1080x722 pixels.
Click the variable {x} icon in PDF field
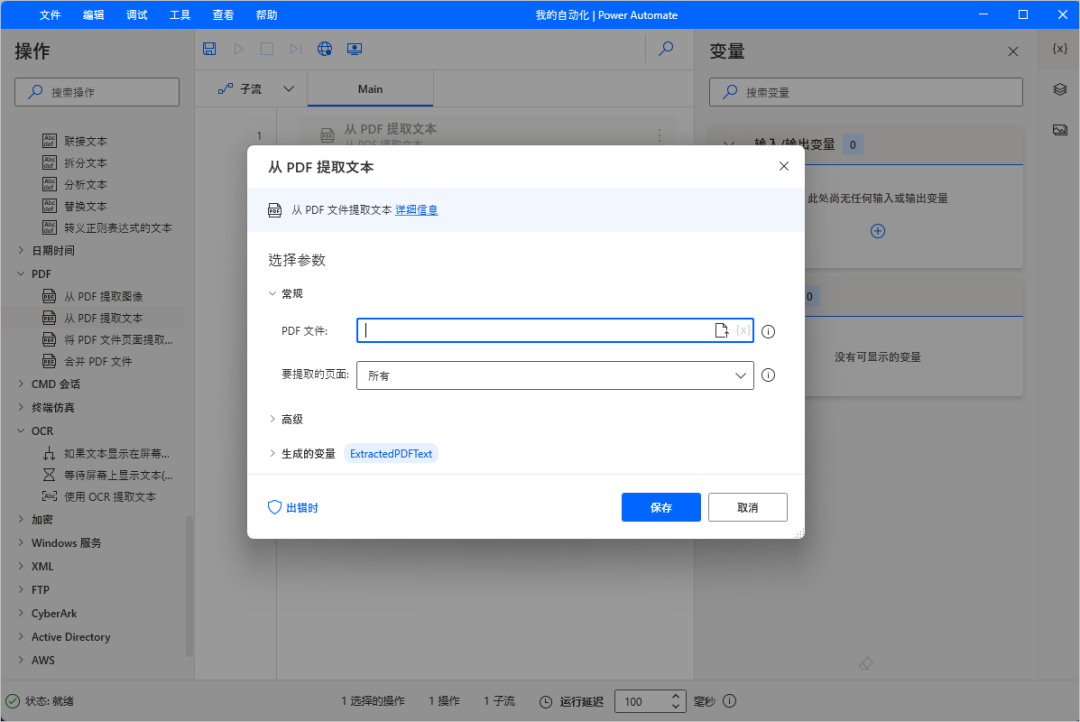[x=742, y=331]
